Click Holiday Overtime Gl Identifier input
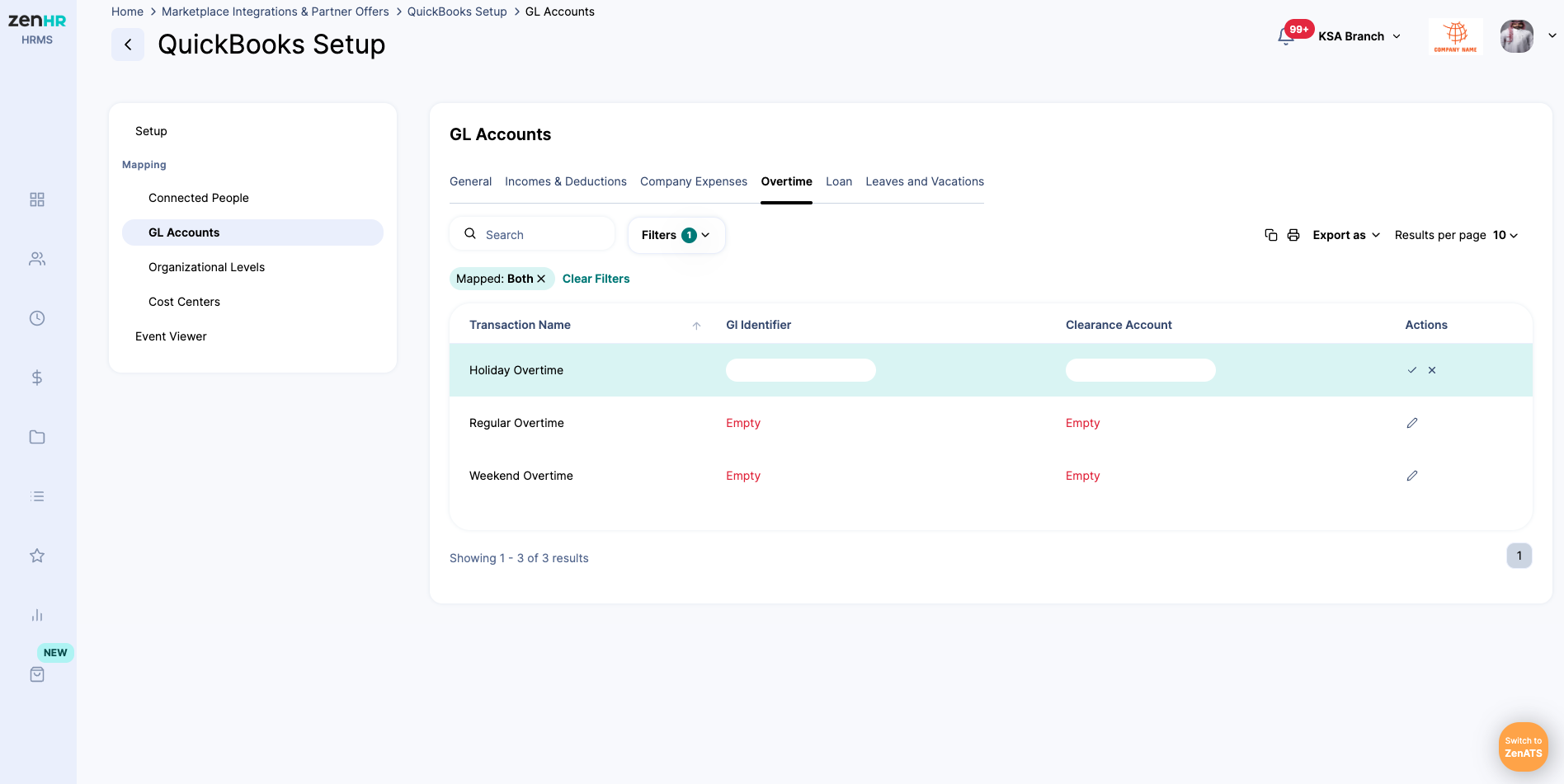Screen dimensions: 1564x784 point(801,370)
